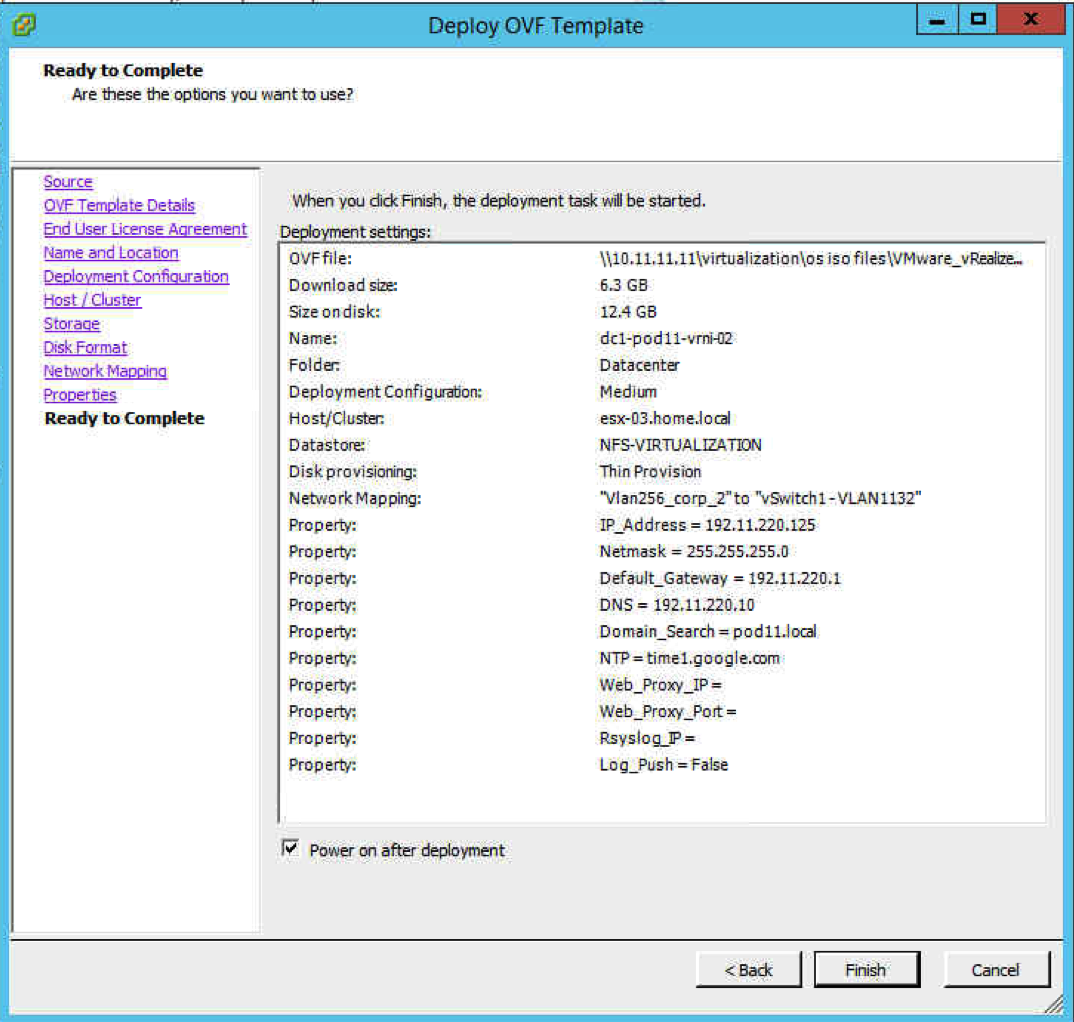The height and width of the screenshot is (1022, 1074).
Task: Minimize the Deploy OVF Template window
Action: [x=937, y=21]
